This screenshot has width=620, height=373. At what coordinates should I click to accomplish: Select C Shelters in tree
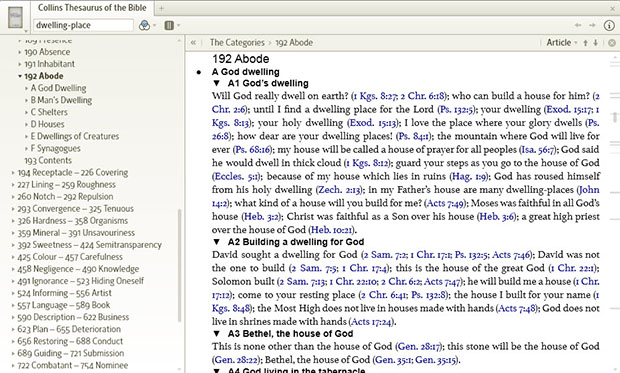49,112
